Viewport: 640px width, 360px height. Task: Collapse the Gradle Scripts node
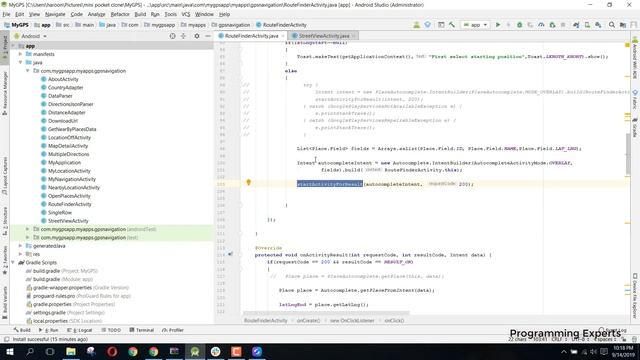(x=13, y=262)
